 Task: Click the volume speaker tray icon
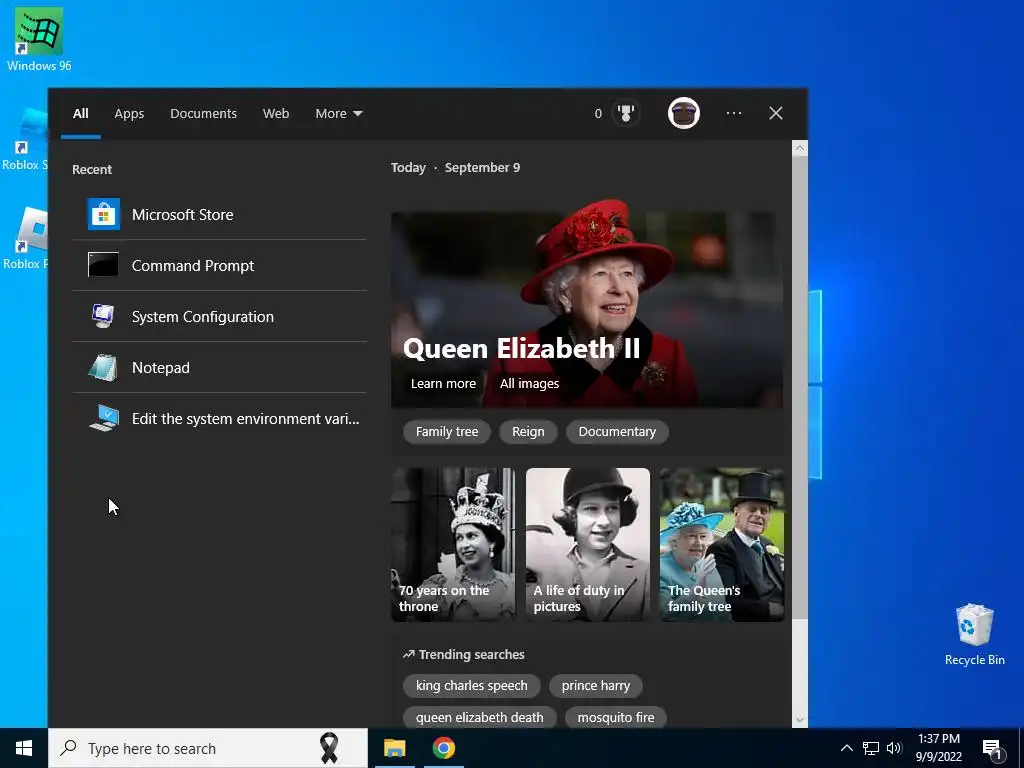click(x=894, y=748)
